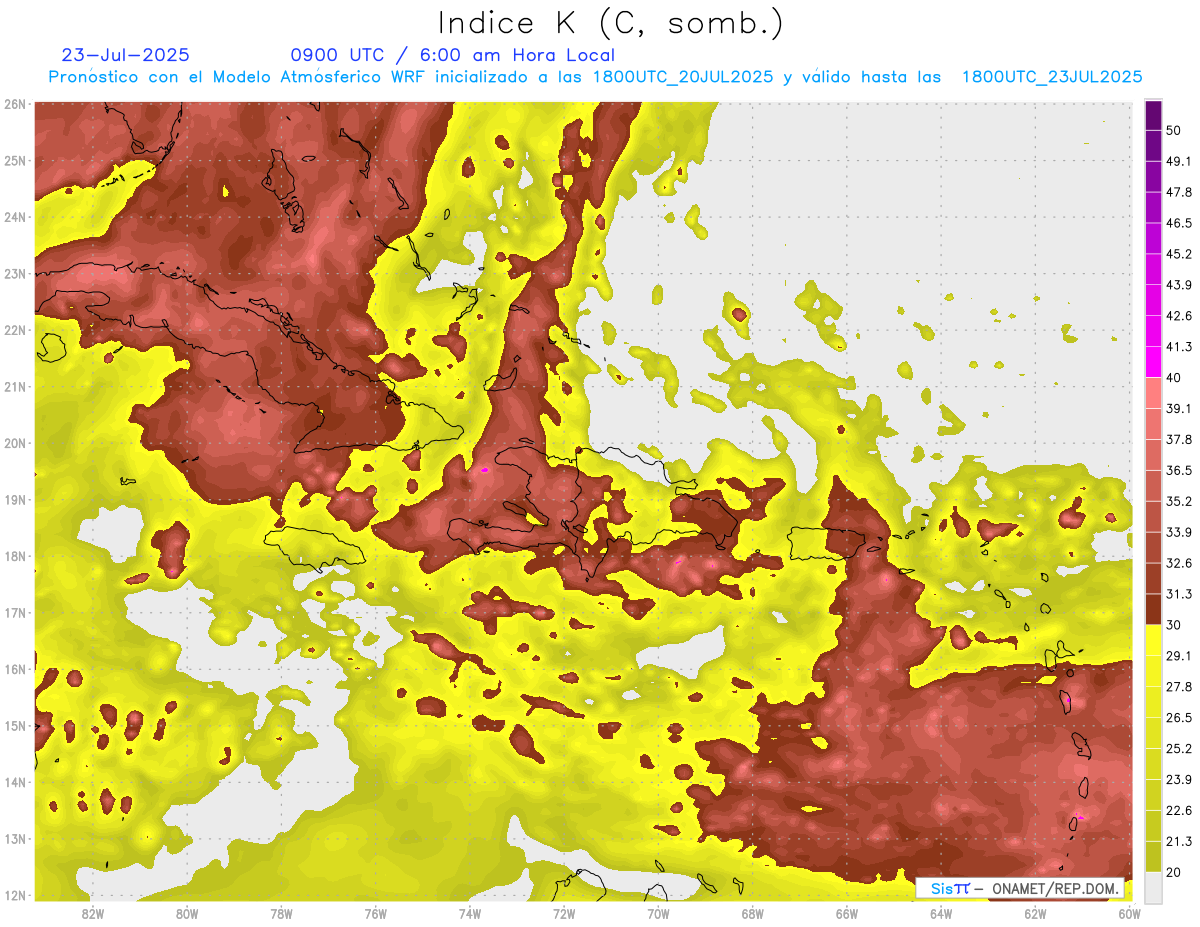Click the '31.3' value on the color scale
1200x927 pixels.
coord(1179,594)
